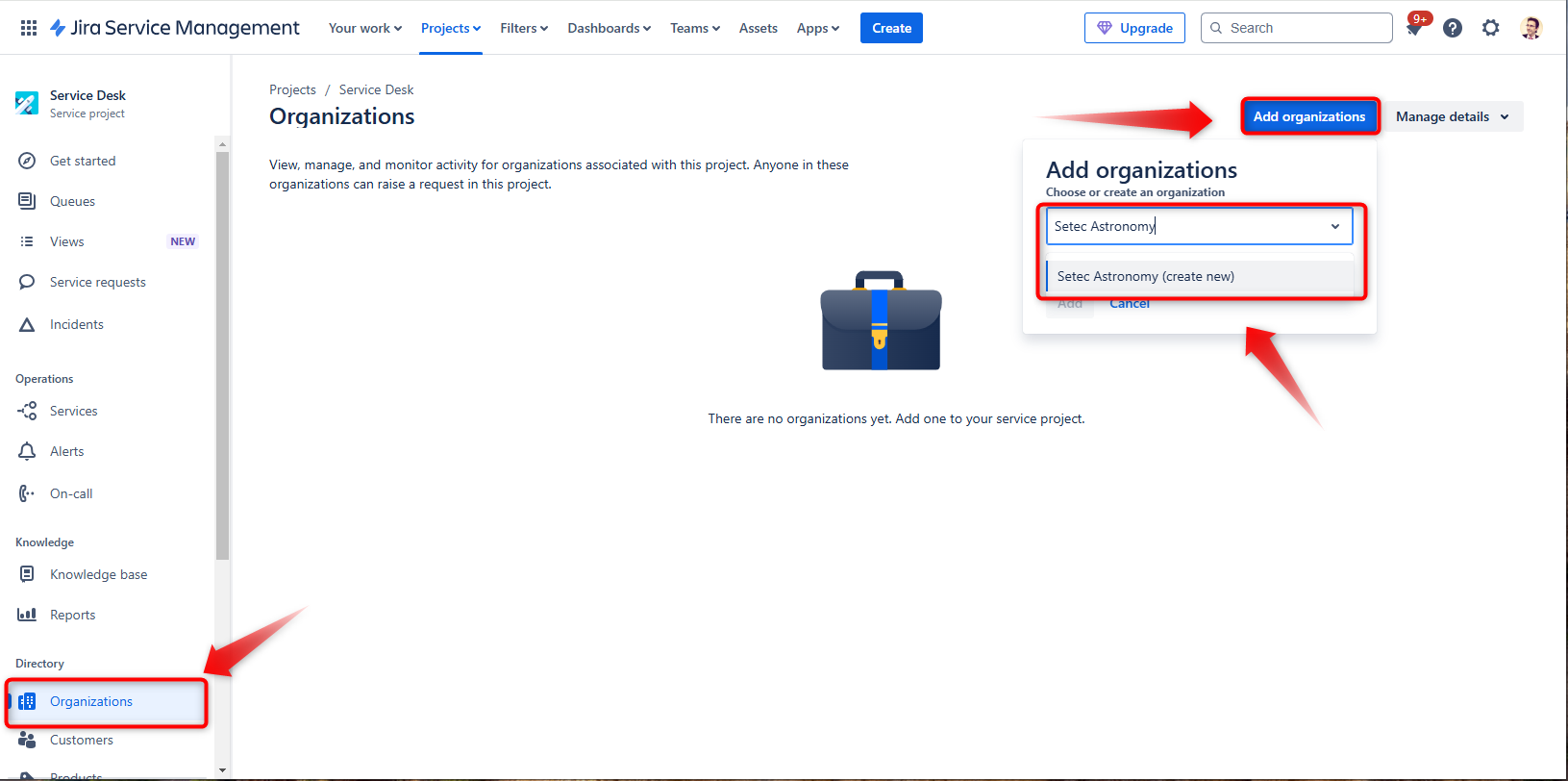Open Customers under Directory
The width and height of the screenshot is (1568, 781).
pyautogui.click(x=82, y=740)
